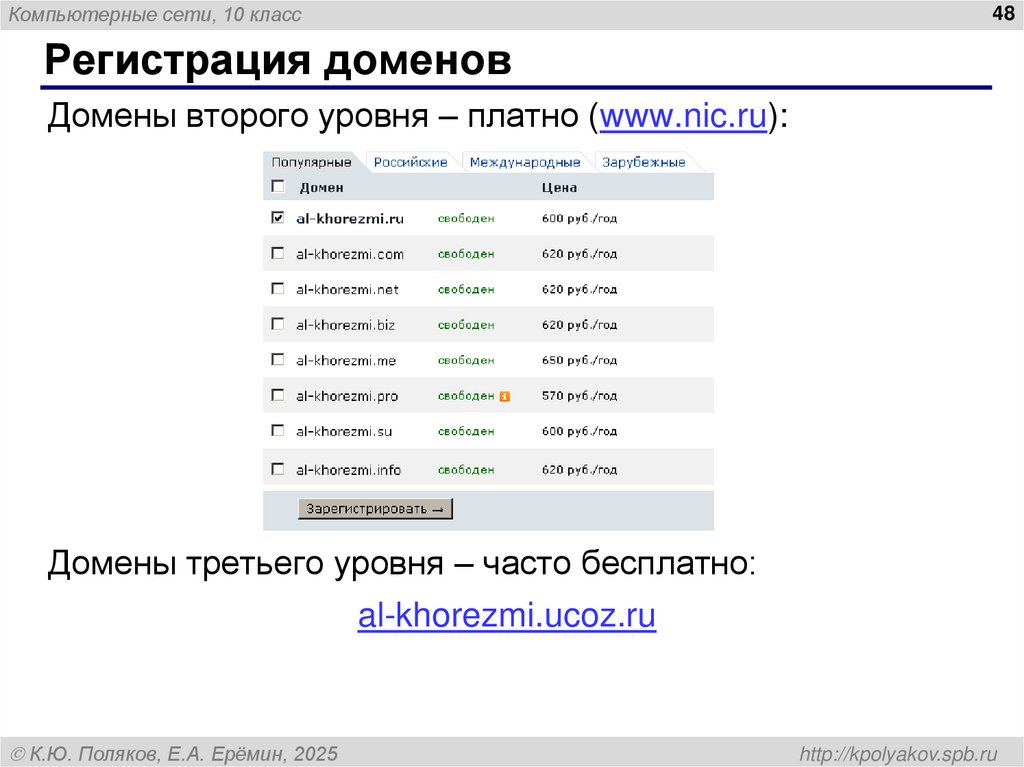Uncheck the al-khorezmi.ru domain checkbox
The image size is (1024, 767).
[277, 217]
